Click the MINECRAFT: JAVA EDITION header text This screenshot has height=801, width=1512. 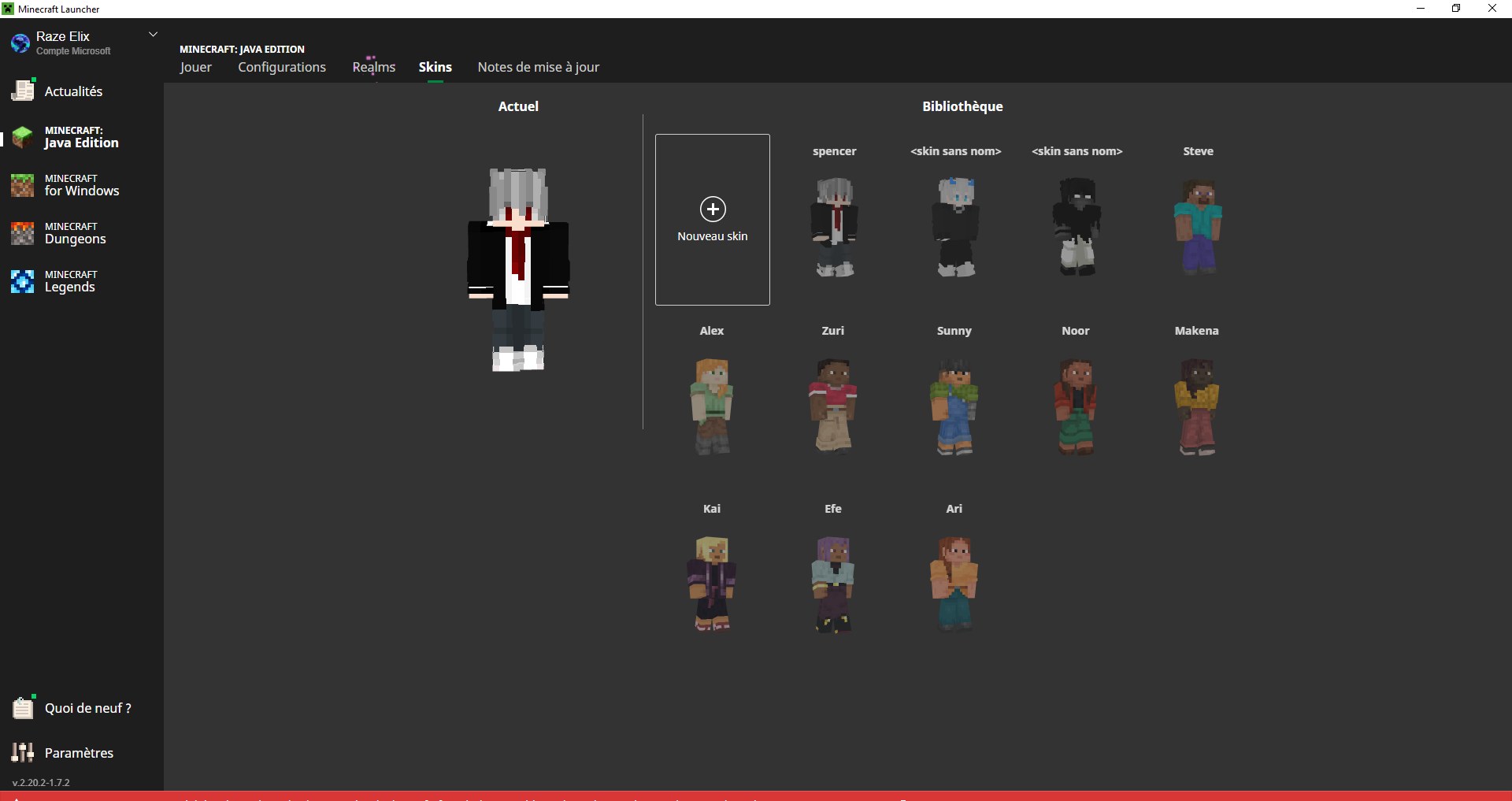coord(242,49)
